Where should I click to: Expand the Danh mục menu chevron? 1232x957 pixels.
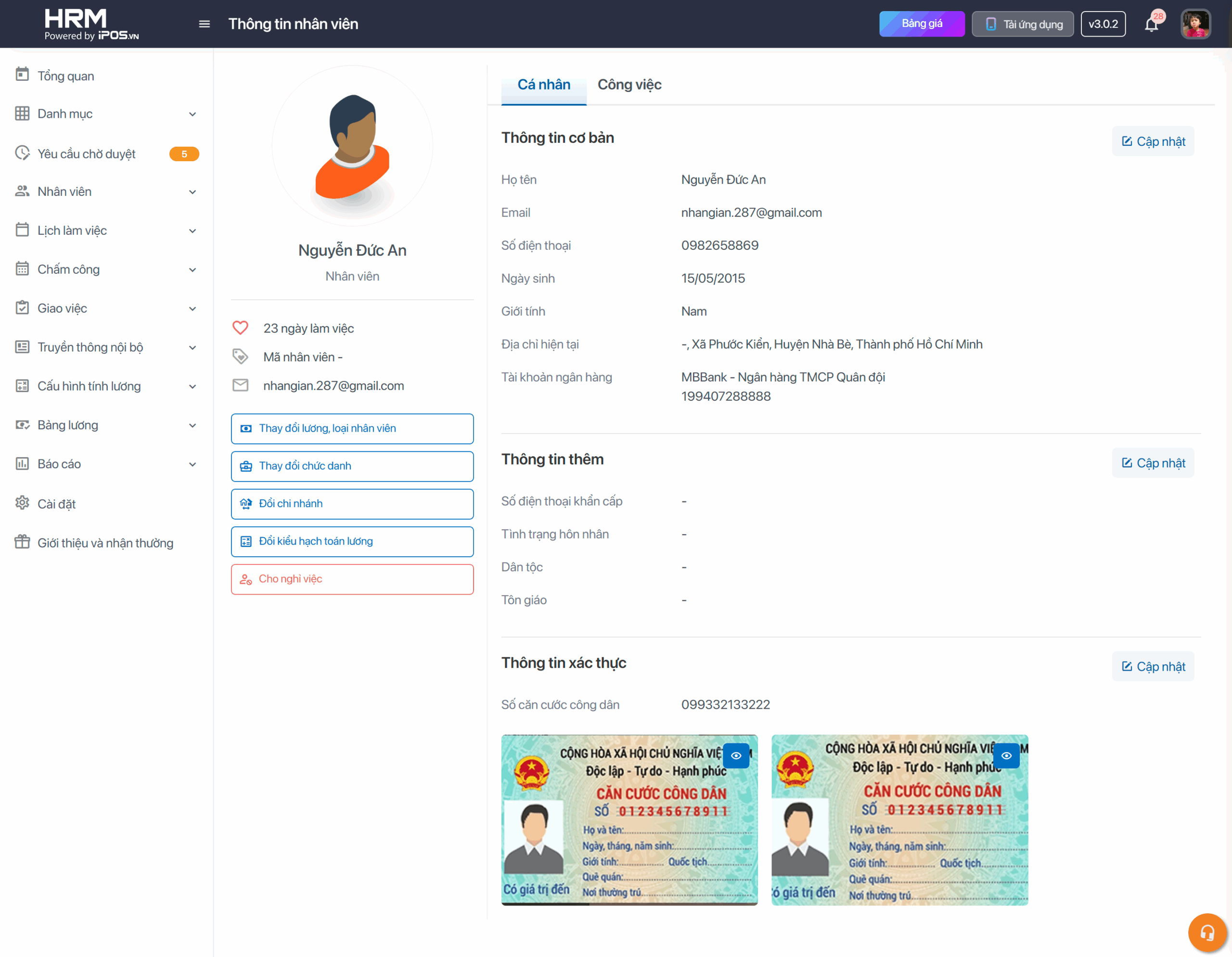192,114
